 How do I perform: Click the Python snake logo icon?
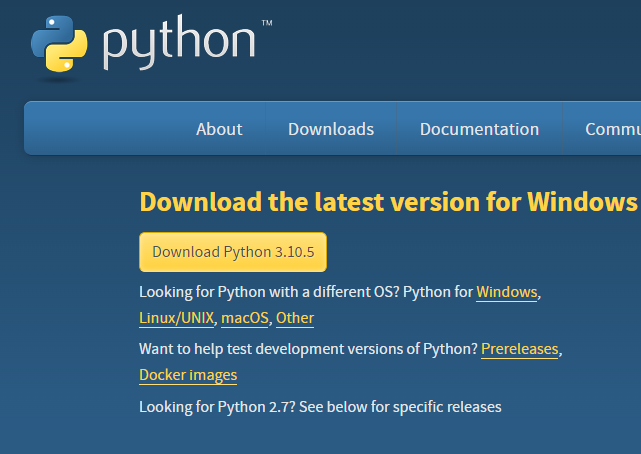click(59, 44)
